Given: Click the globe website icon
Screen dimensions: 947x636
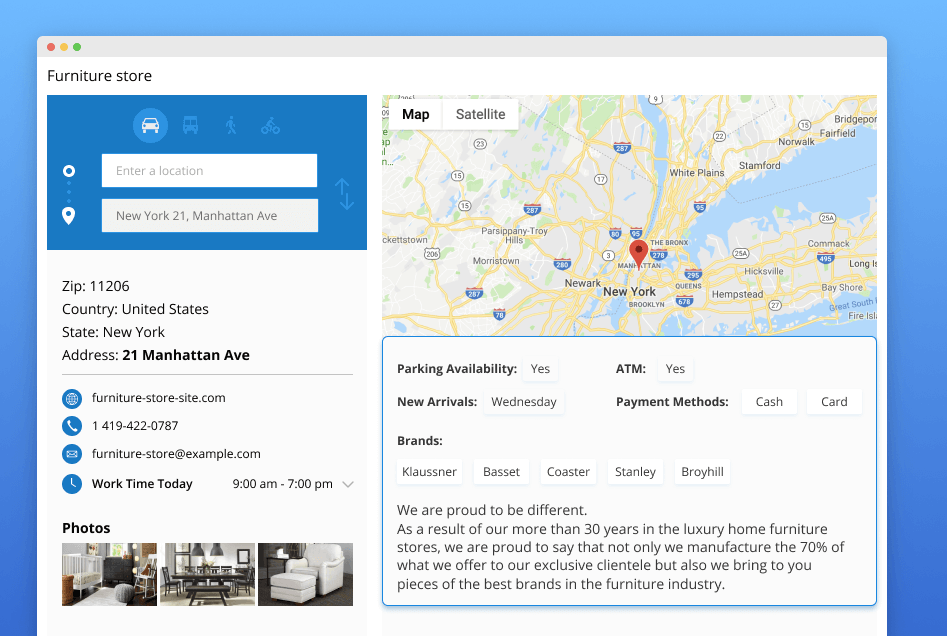Looking at the screenshot, I should 72,398.
